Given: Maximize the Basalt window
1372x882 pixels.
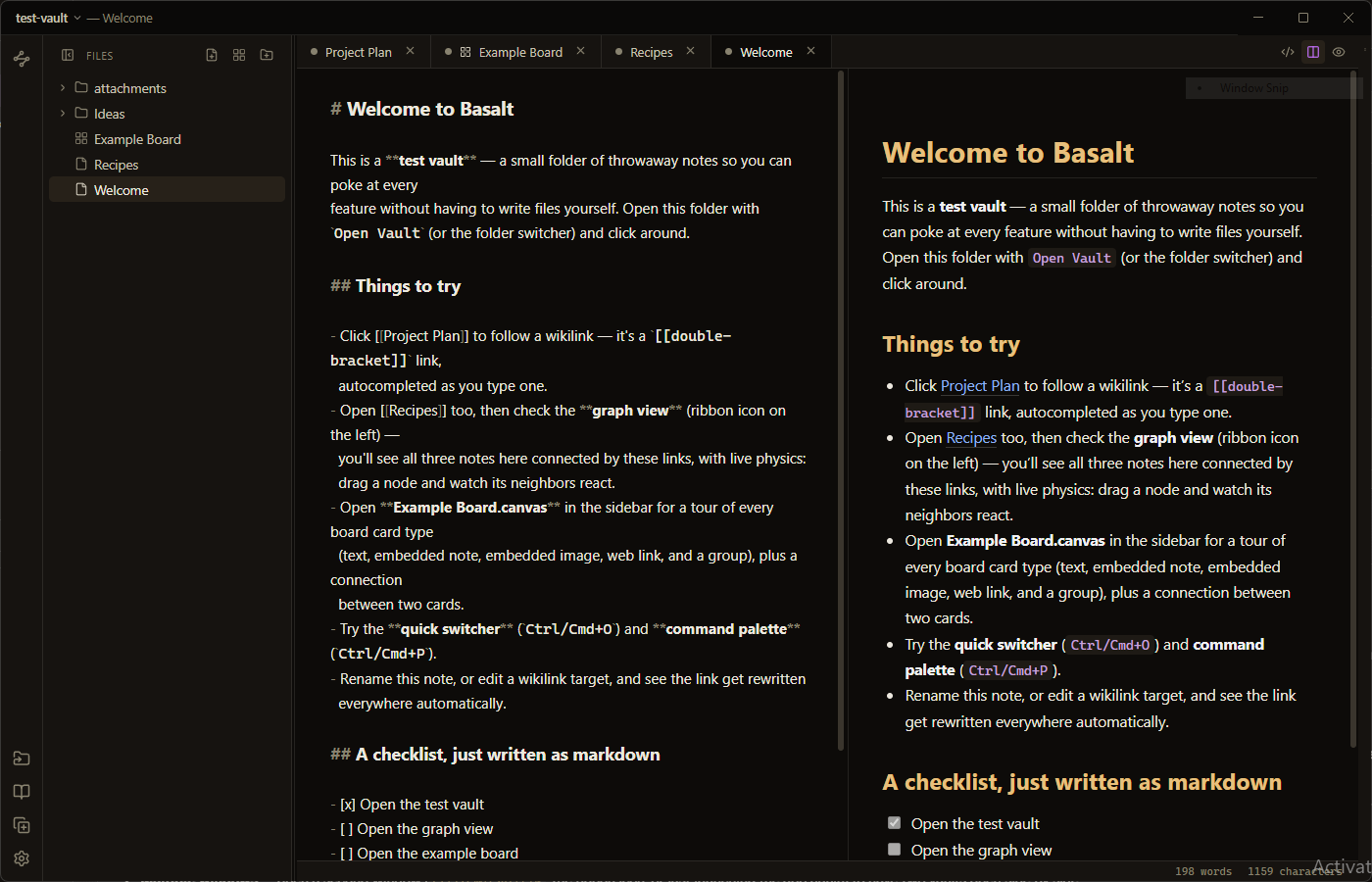Looking at the screenshot, I should (1303, 18).
